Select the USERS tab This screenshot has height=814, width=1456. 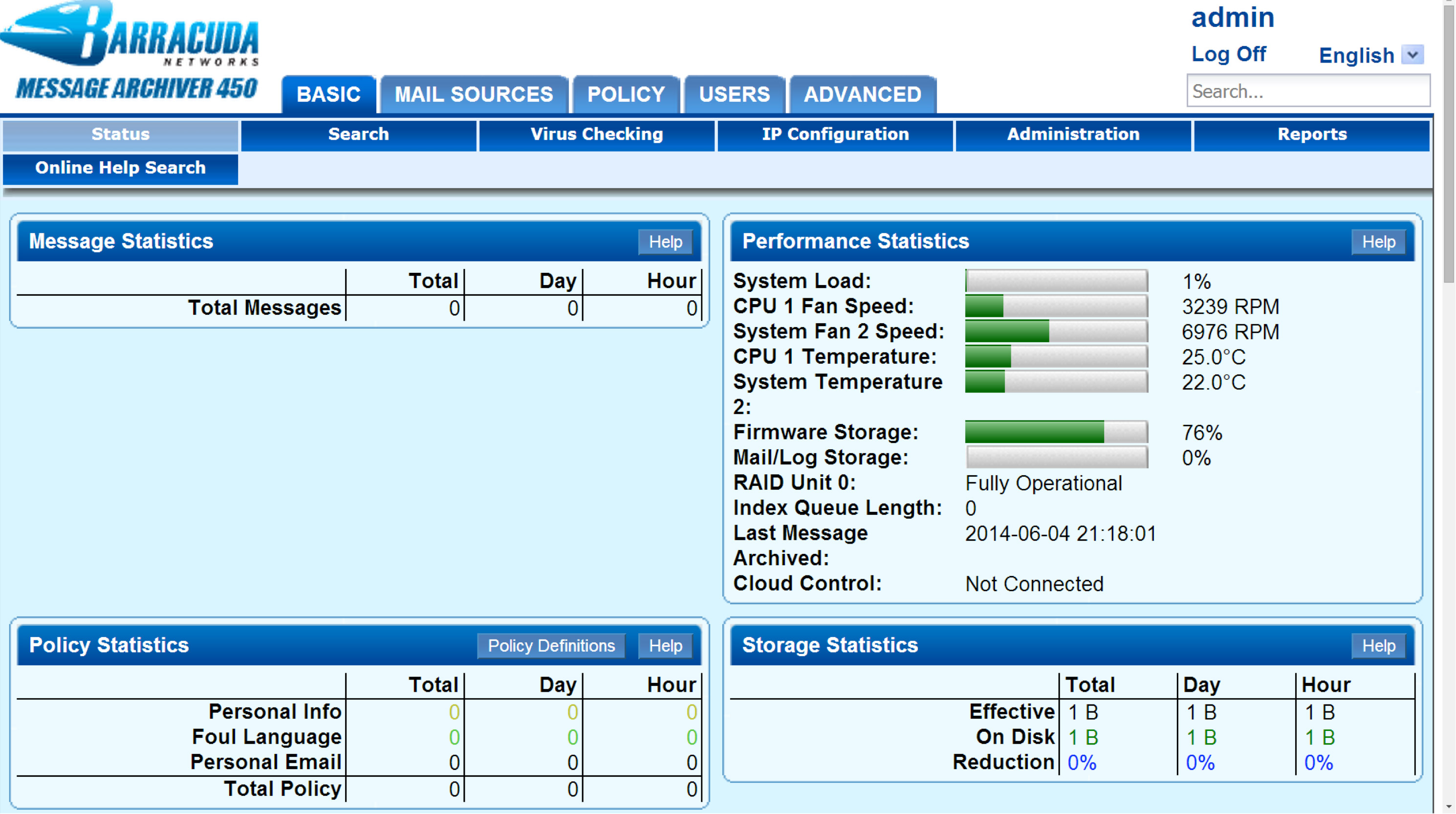click(734, 94)
